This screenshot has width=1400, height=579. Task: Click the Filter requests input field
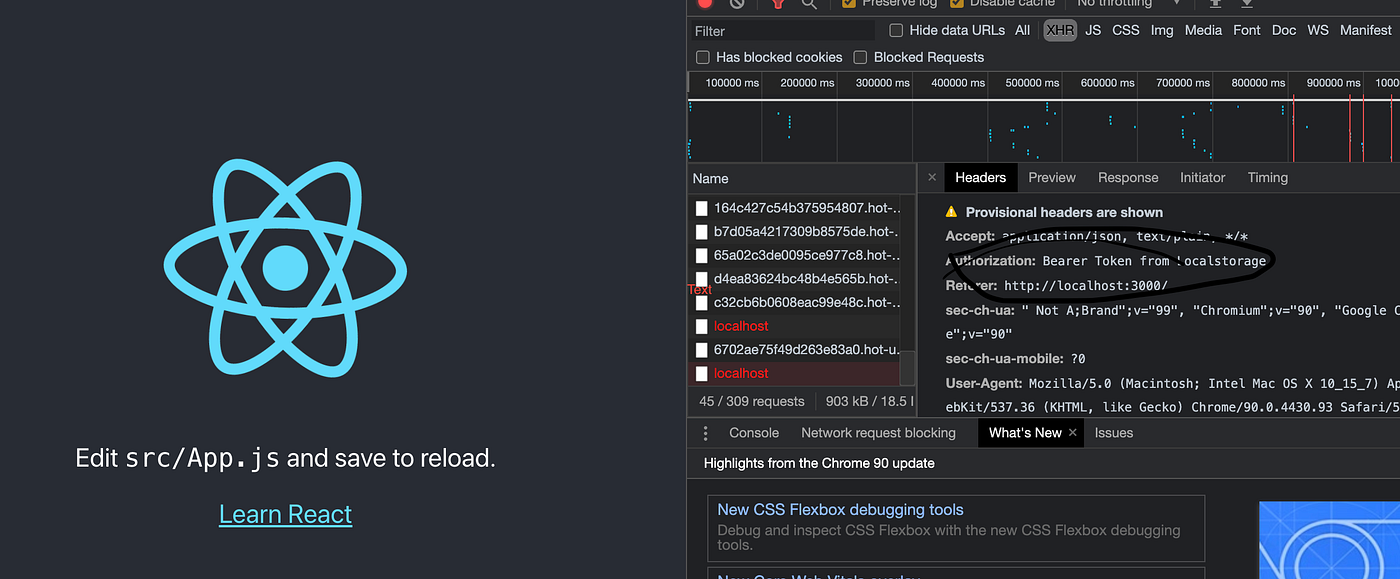(780, 30)
